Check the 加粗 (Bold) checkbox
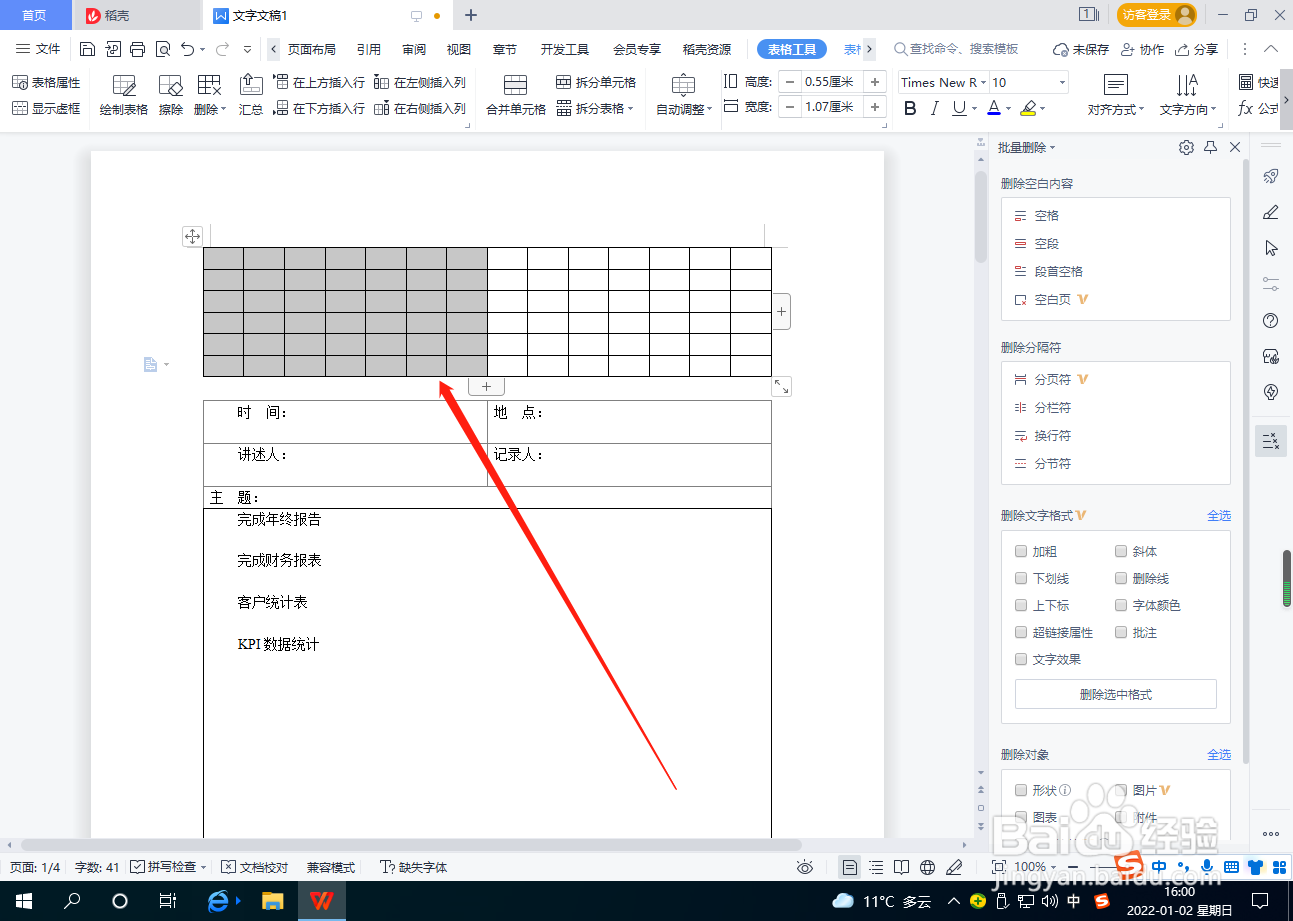This screenshot has height=921, width=1293. [x=1020, y=551]
